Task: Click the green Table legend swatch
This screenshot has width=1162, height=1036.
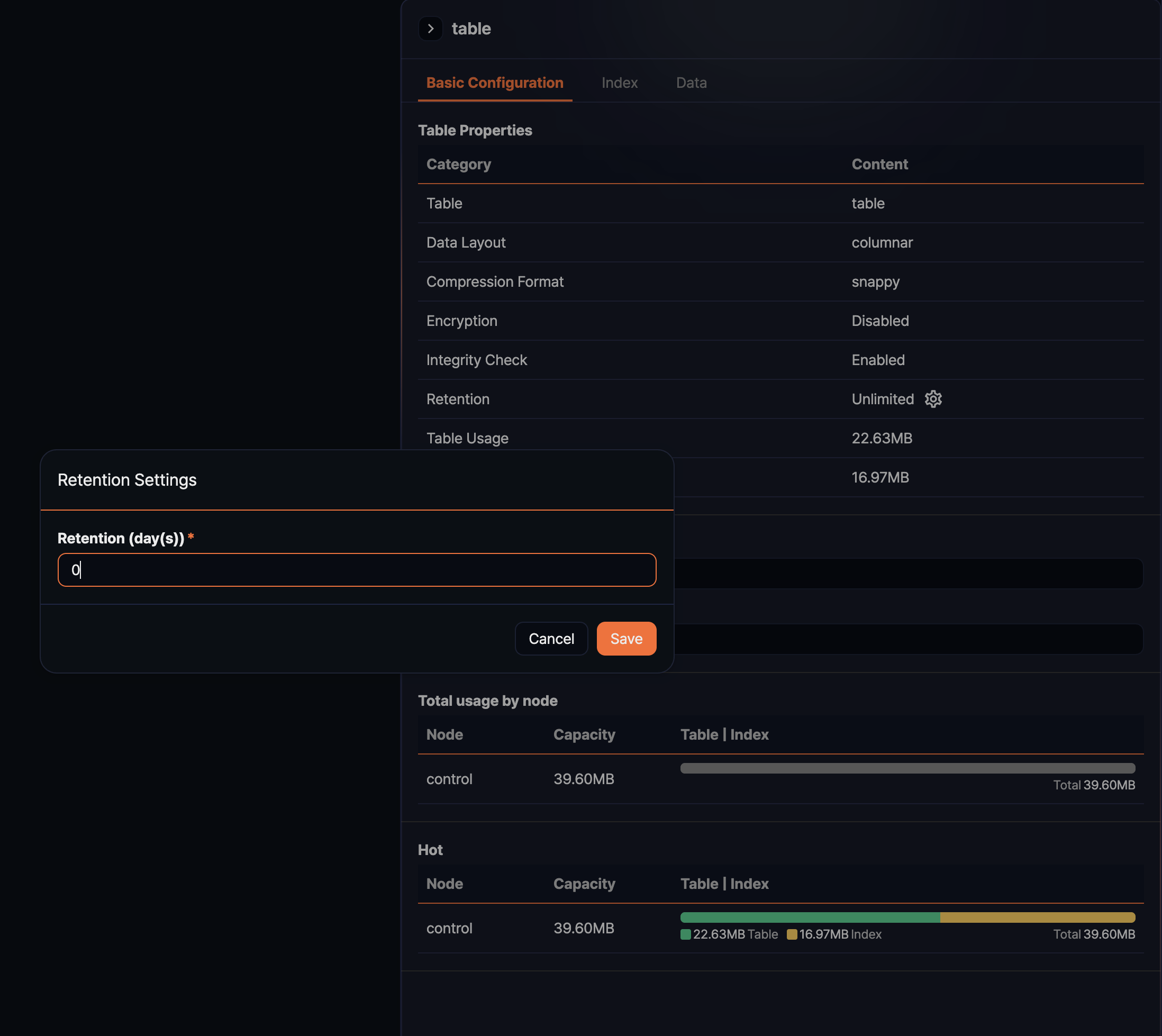Action: click(x=685, y=934)
